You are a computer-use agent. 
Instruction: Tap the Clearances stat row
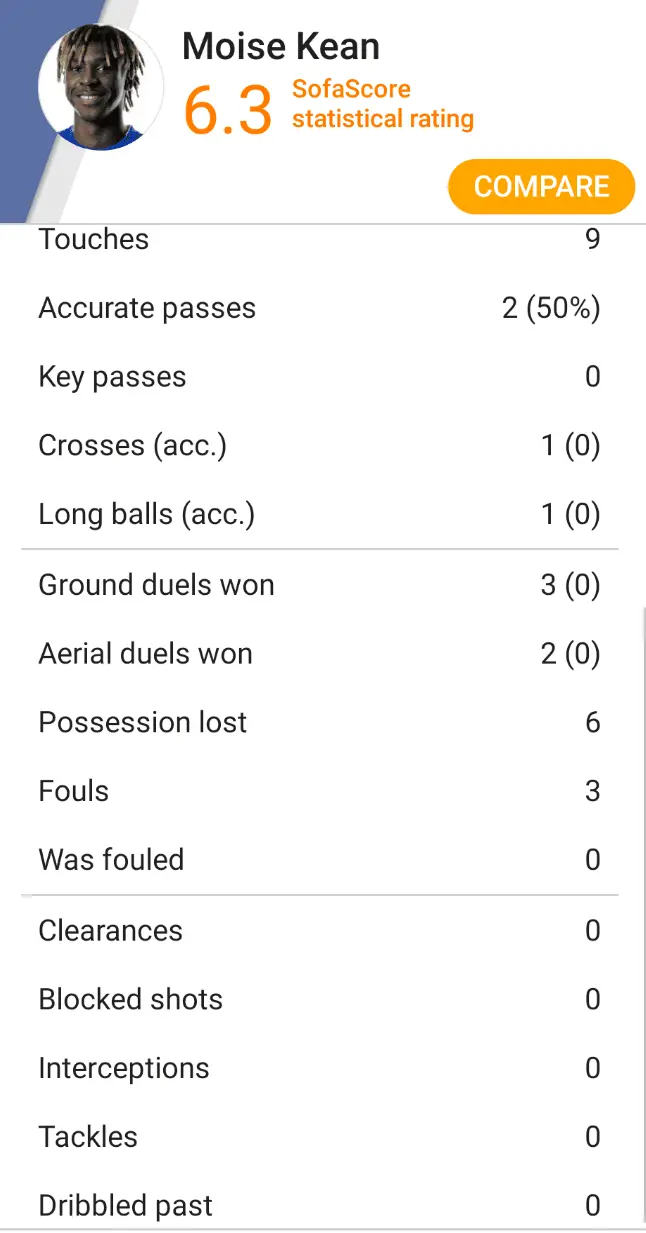click(x=320, y=931)
